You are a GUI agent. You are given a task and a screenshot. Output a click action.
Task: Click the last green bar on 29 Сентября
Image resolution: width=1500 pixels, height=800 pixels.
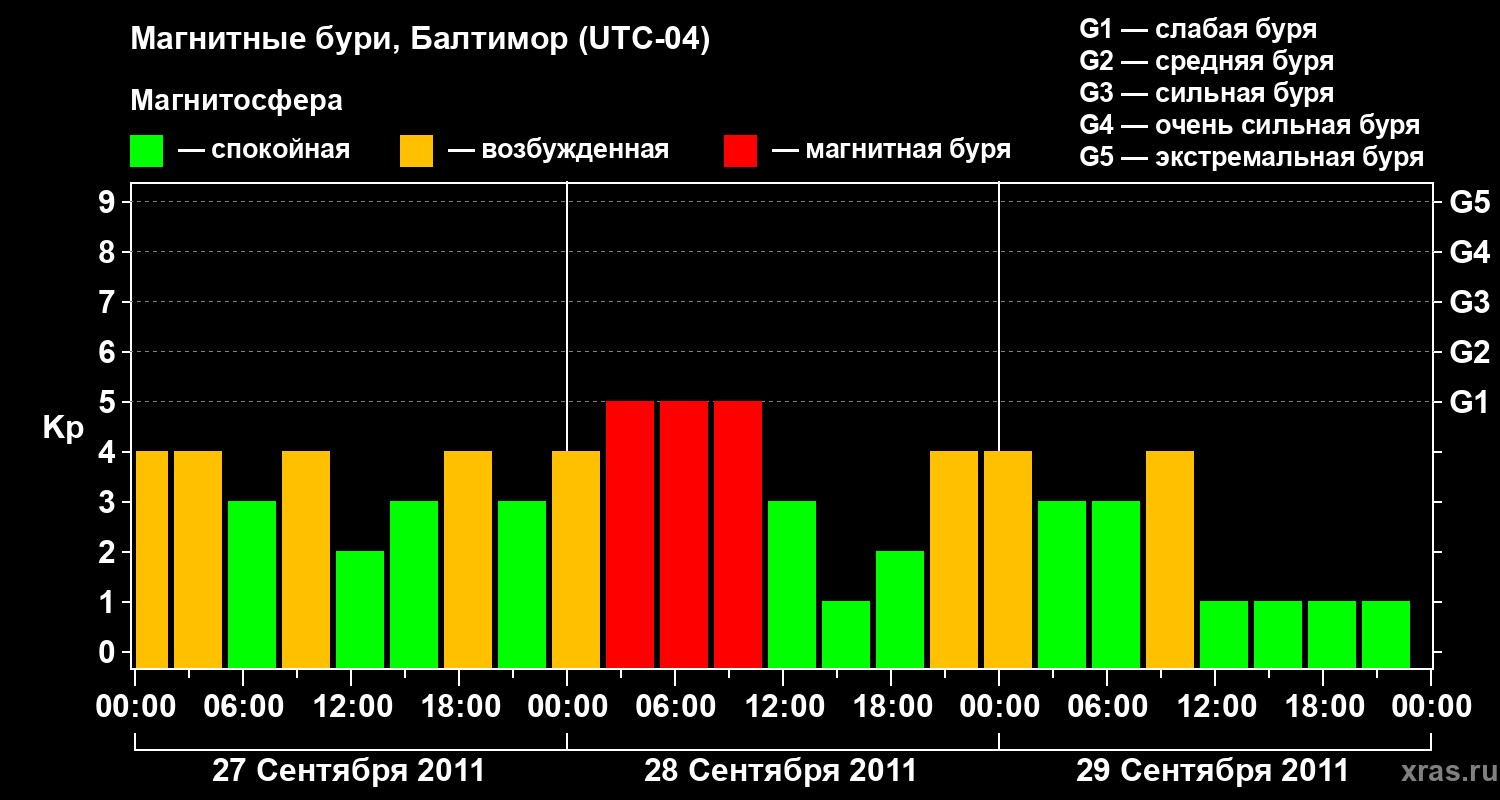pos(1386,634)
